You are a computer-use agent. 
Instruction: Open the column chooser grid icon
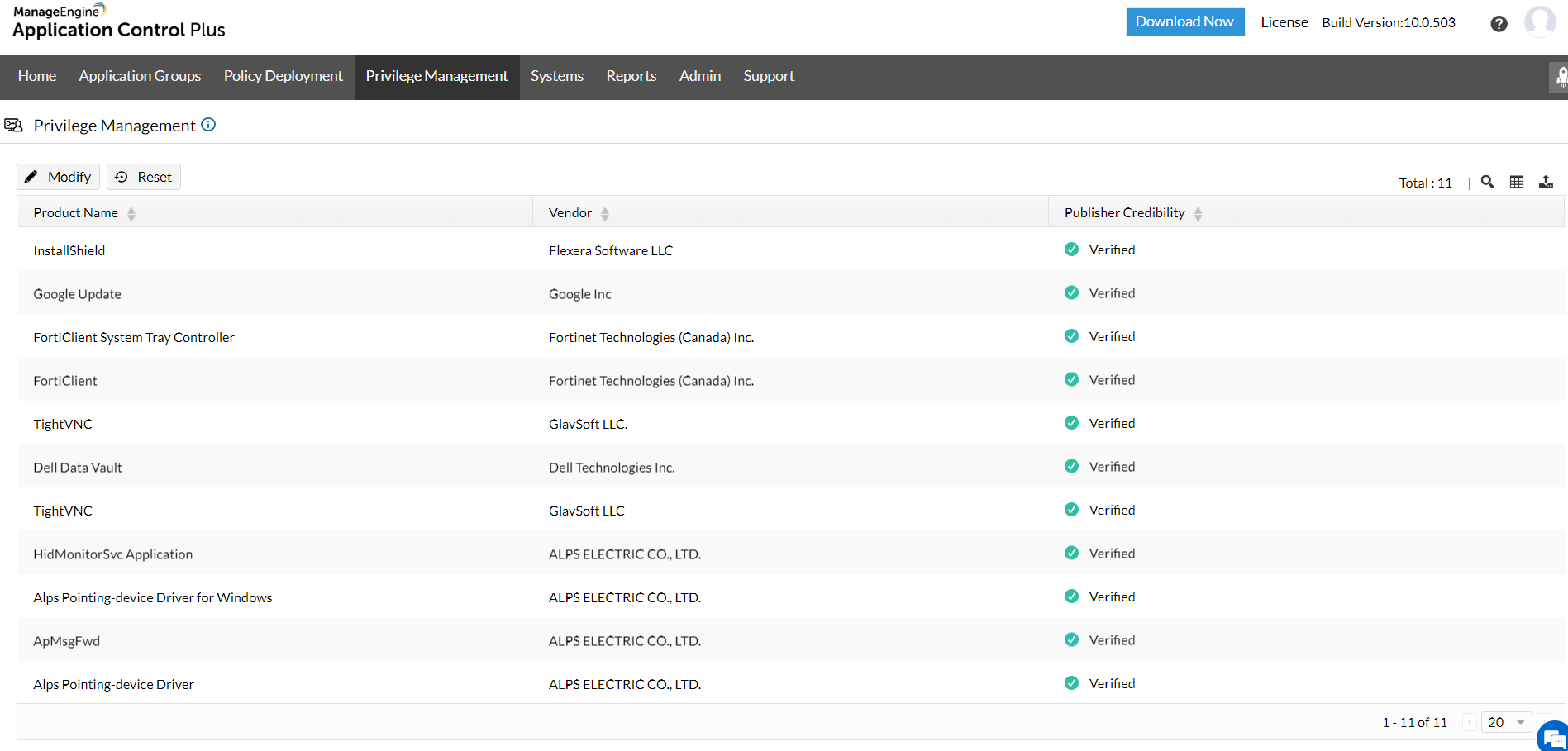(1517, 182)
